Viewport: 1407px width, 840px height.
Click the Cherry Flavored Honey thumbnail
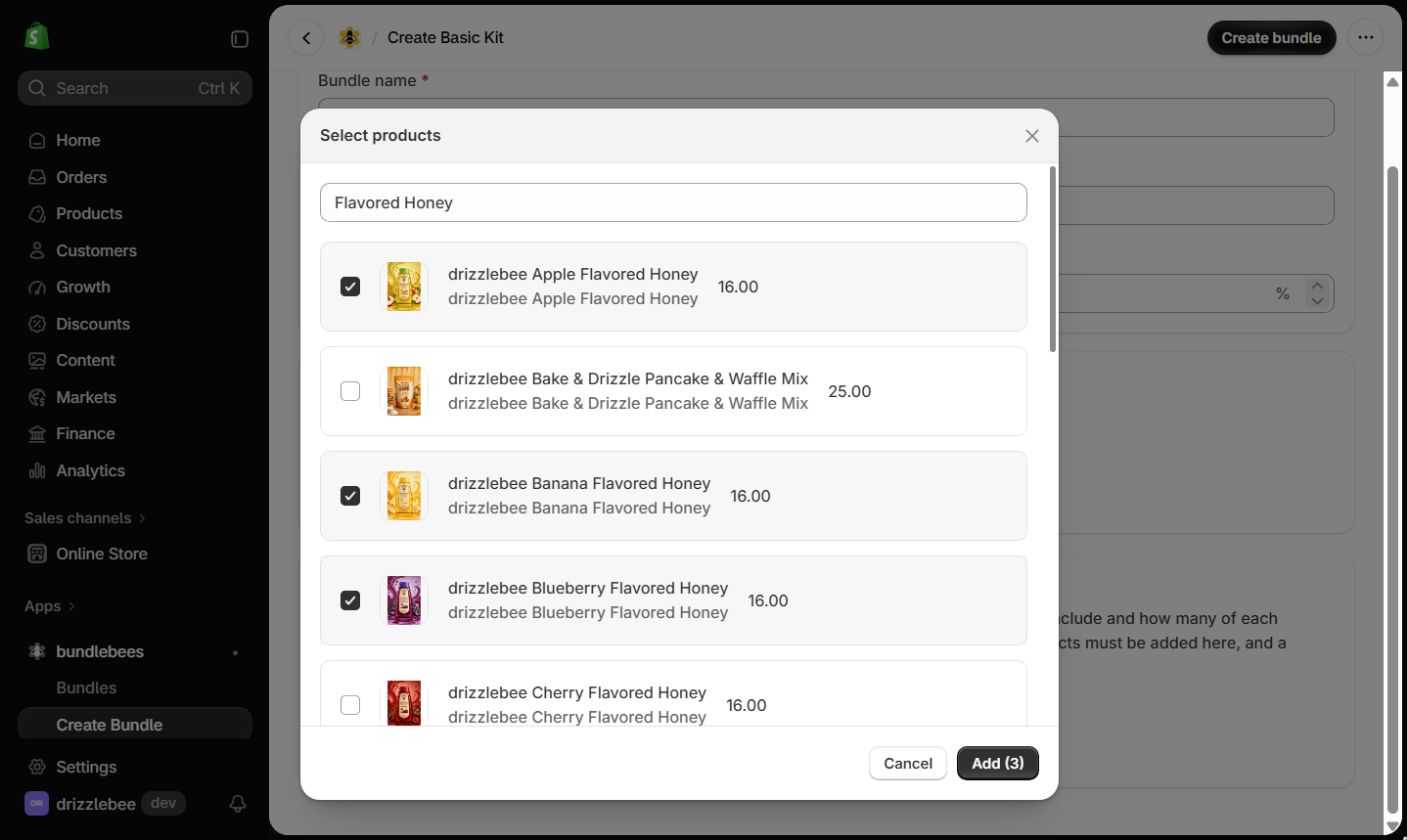(404, 704)
